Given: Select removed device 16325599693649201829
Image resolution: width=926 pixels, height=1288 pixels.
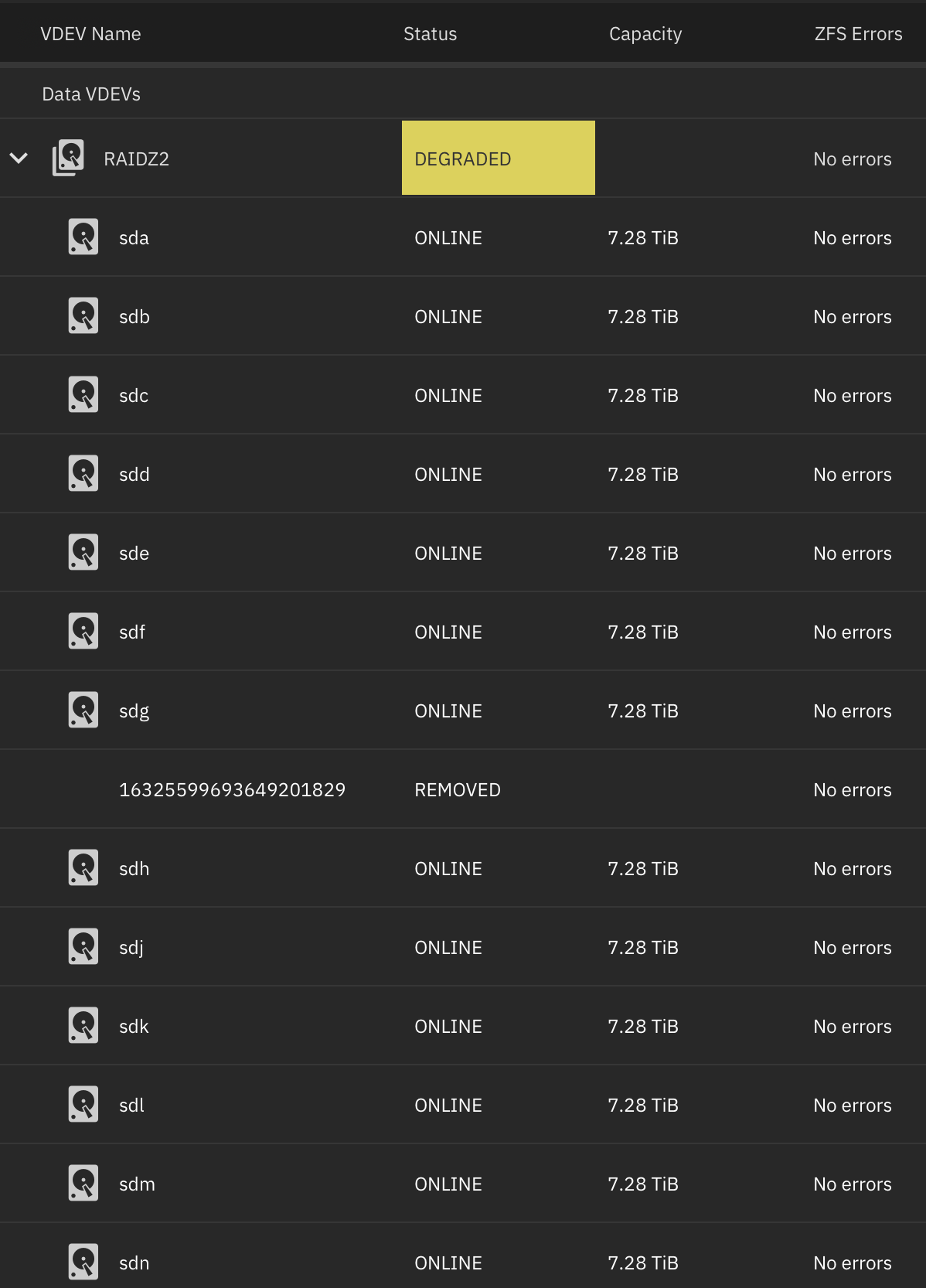Looking at the screenshot, I should 232,790.
